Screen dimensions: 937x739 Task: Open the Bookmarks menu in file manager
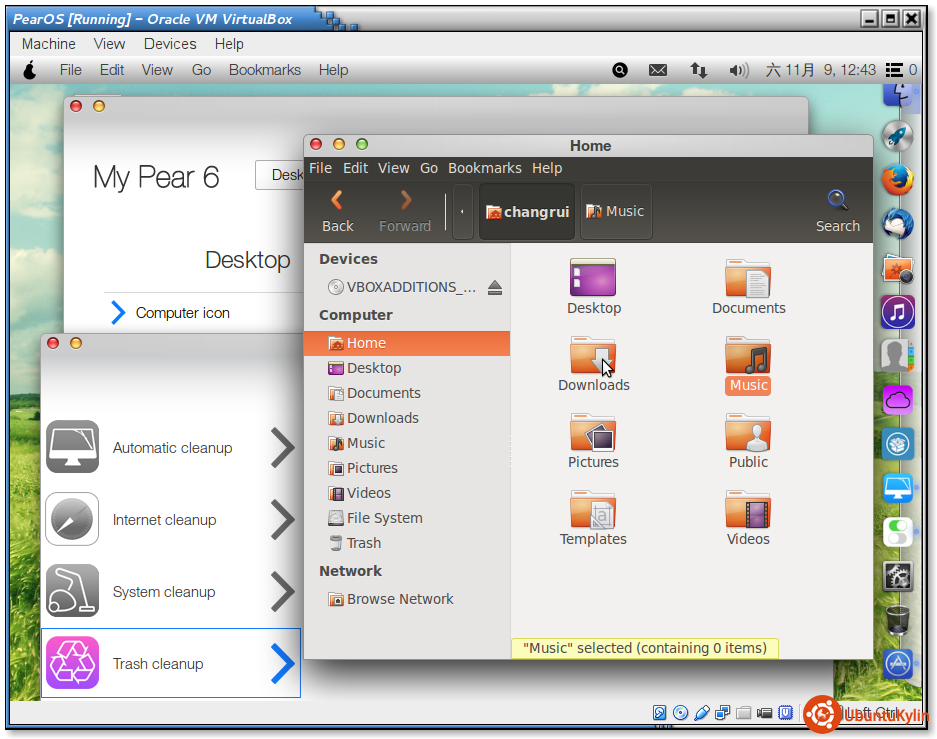[x=484, y=168]
